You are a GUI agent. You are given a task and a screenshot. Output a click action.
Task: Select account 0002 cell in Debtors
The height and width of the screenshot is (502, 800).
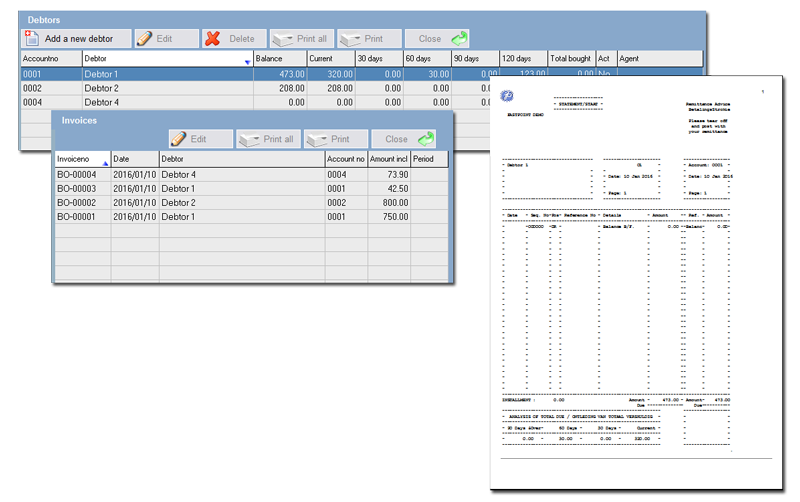tap(51, 88)
